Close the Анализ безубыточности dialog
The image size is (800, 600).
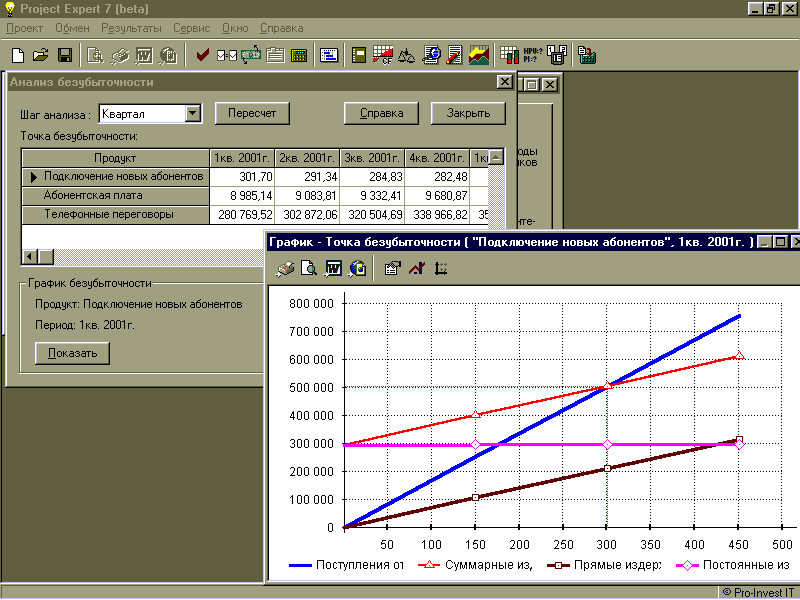(x=505, y=82)
